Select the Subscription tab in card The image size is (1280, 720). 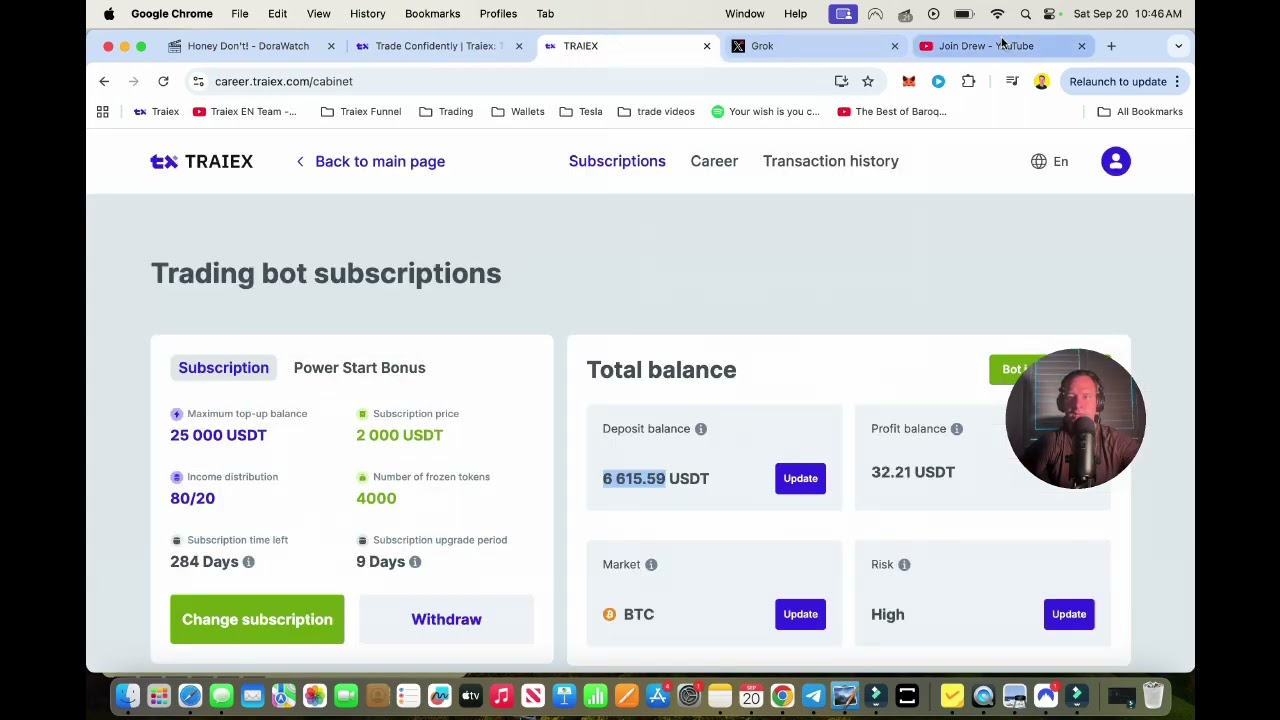[223, 367]
